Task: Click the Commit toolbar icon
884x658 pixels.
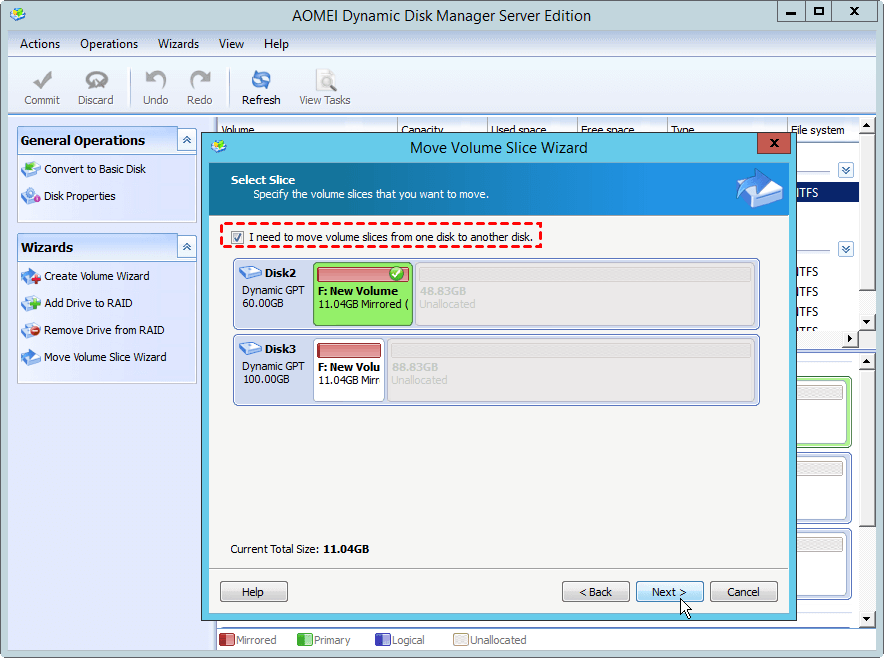Action: click(x=42, y=81)
